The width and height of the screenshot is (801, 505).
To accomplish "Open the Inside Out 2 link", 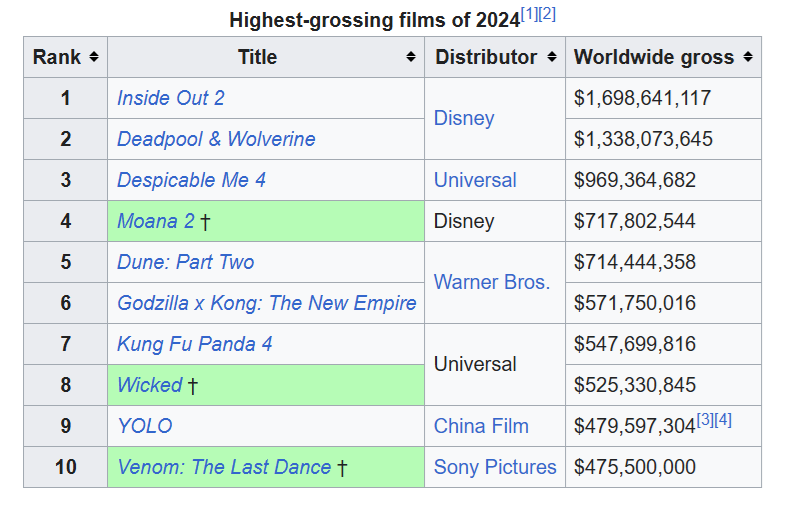I will [170, 98].
